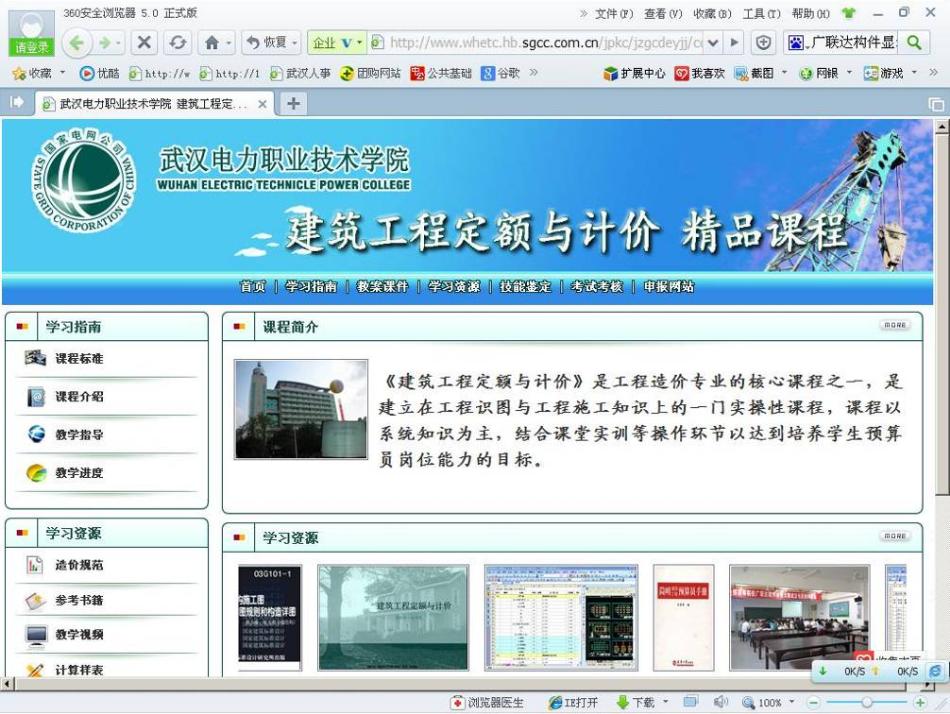Click the browser back arrow button

[x=77, y=42]
